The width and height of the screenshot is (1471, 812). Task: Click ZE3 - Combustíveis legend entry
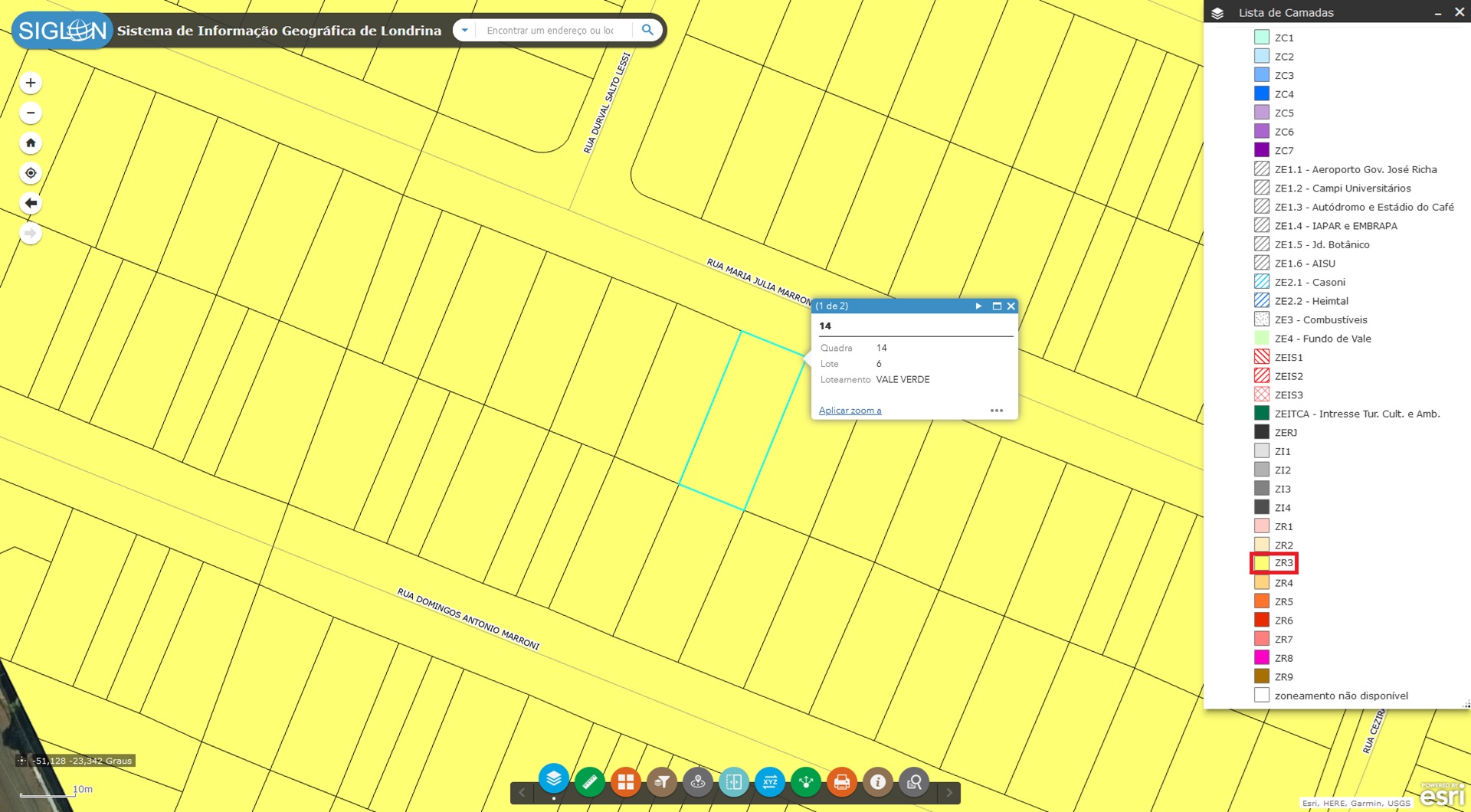pyautogui.click(x=1320, y=319)
